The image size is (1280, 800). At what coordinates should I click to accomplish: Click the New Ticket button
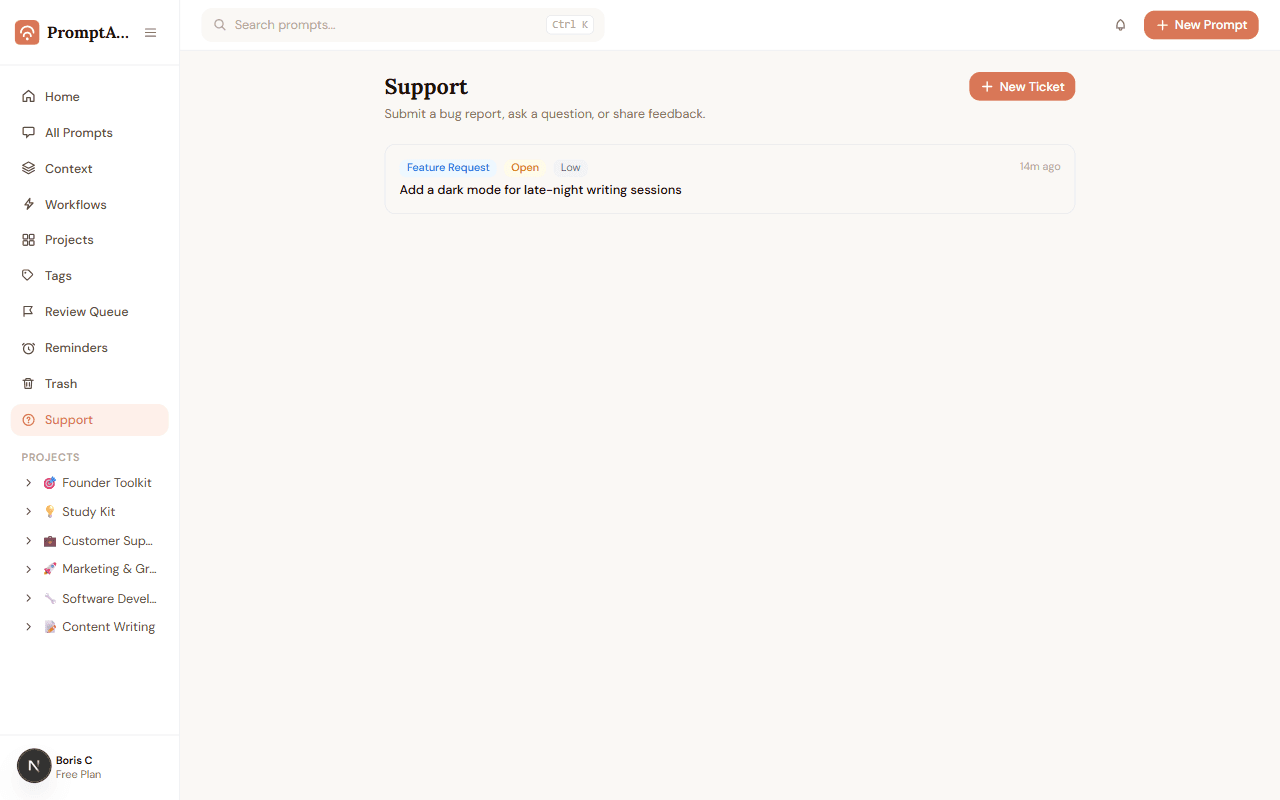pyautogui.click(x=1022, y=87)
